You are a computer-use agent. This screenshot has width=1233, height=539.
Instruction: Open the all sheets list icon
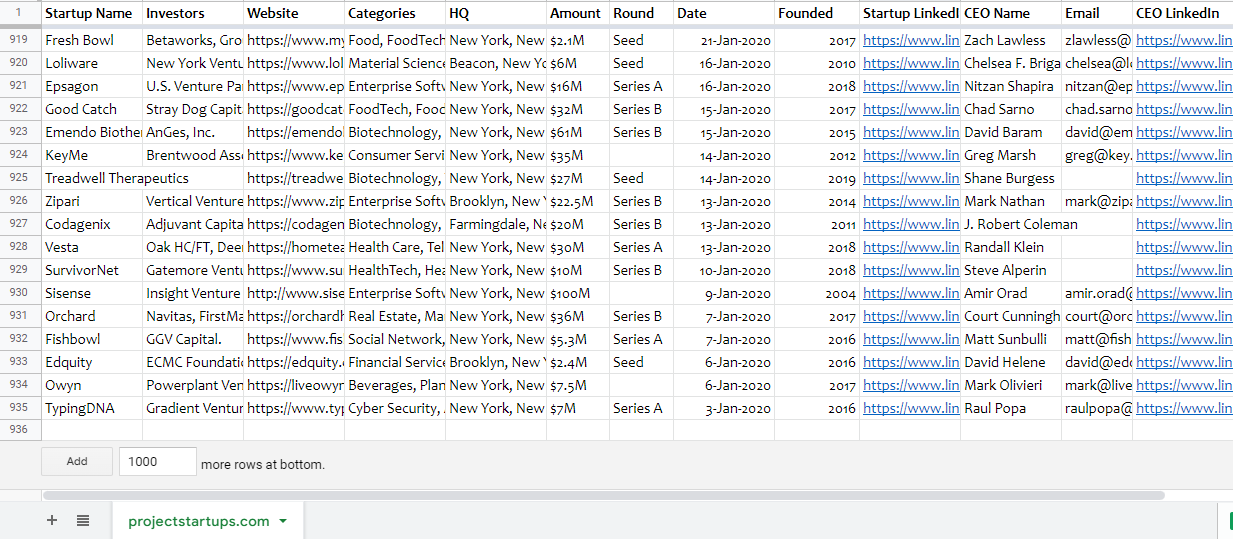click(83, 520)
